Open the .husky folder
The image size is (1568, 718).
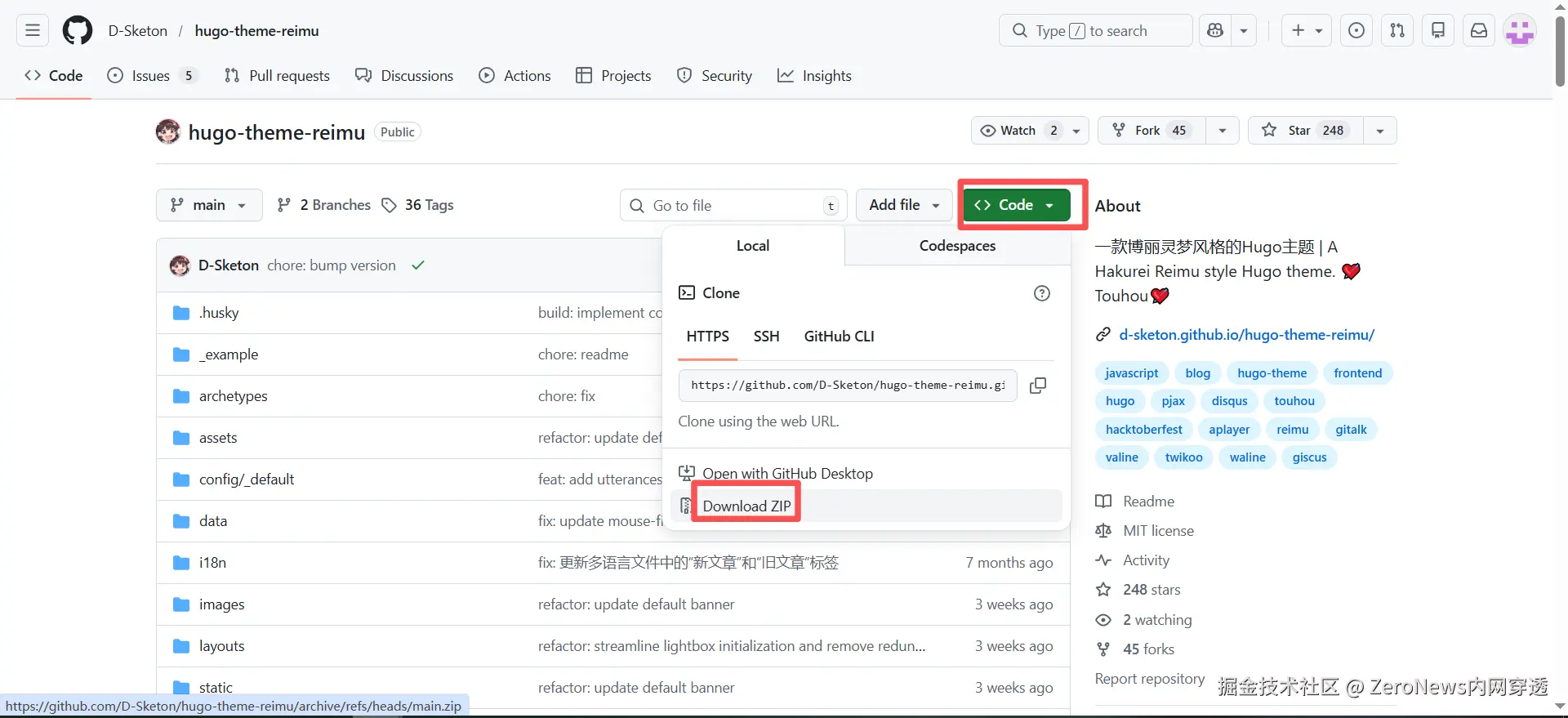click(x=219, y=313)
